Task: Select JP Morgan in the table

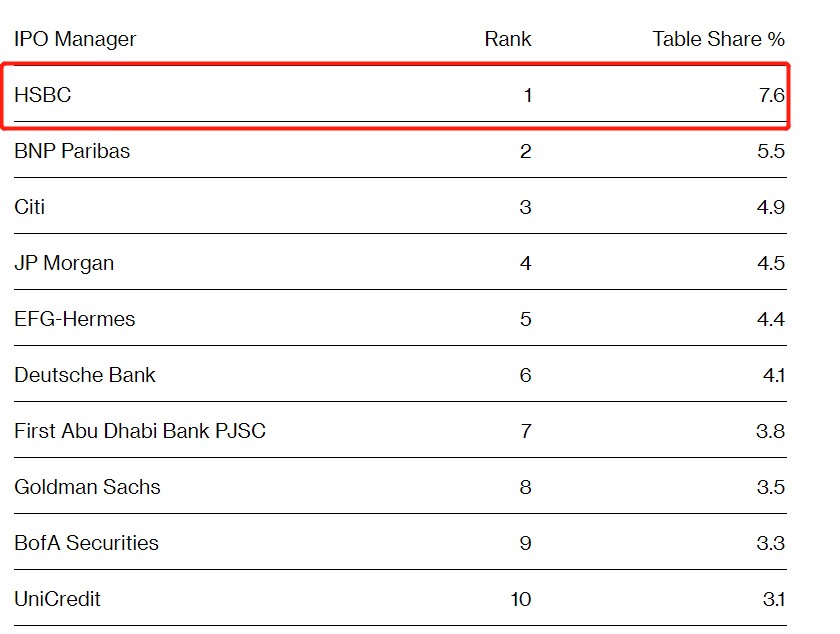Action: (x=64, y=264)
